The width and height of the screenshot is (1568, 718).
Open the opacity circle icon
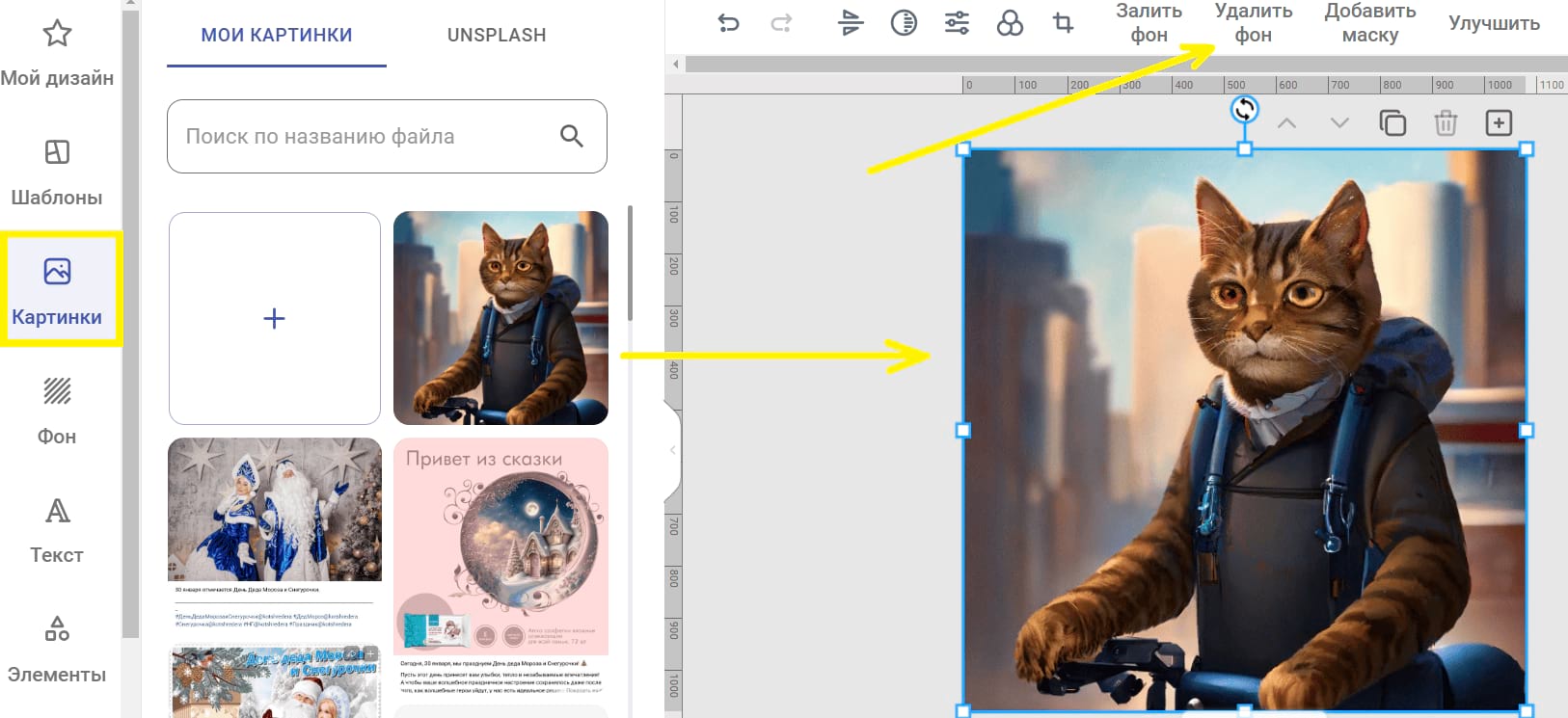(904, 22)
